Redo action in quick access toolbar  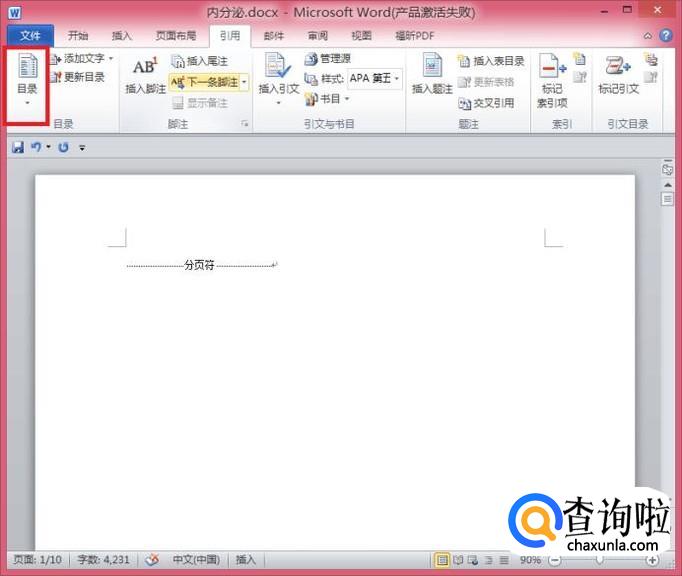point(64,147)
